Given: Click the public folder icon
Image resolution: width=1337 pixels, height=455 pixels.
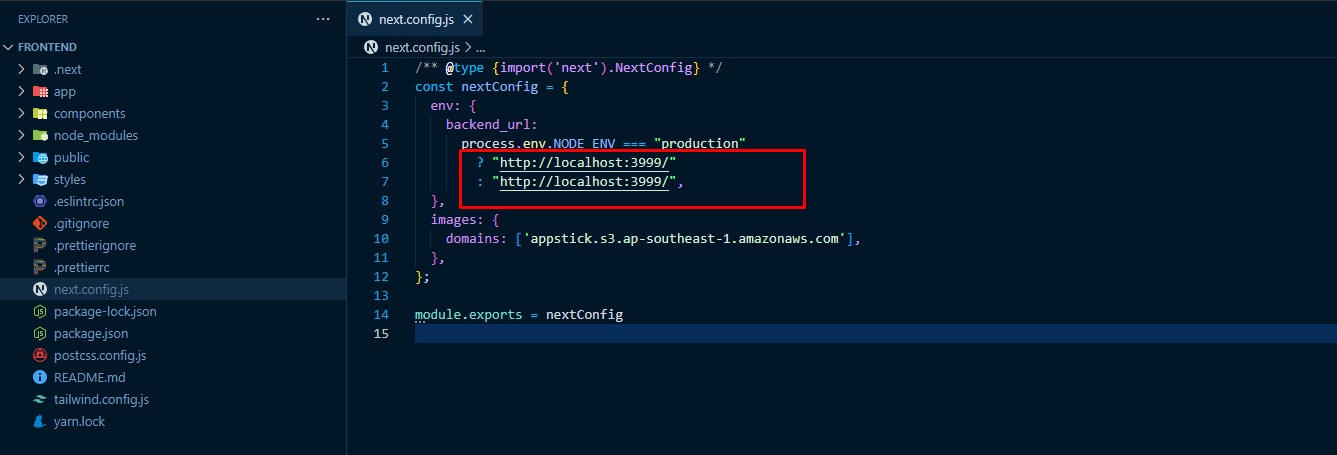Looking at the screenshot, I should (x=40, y=157).
